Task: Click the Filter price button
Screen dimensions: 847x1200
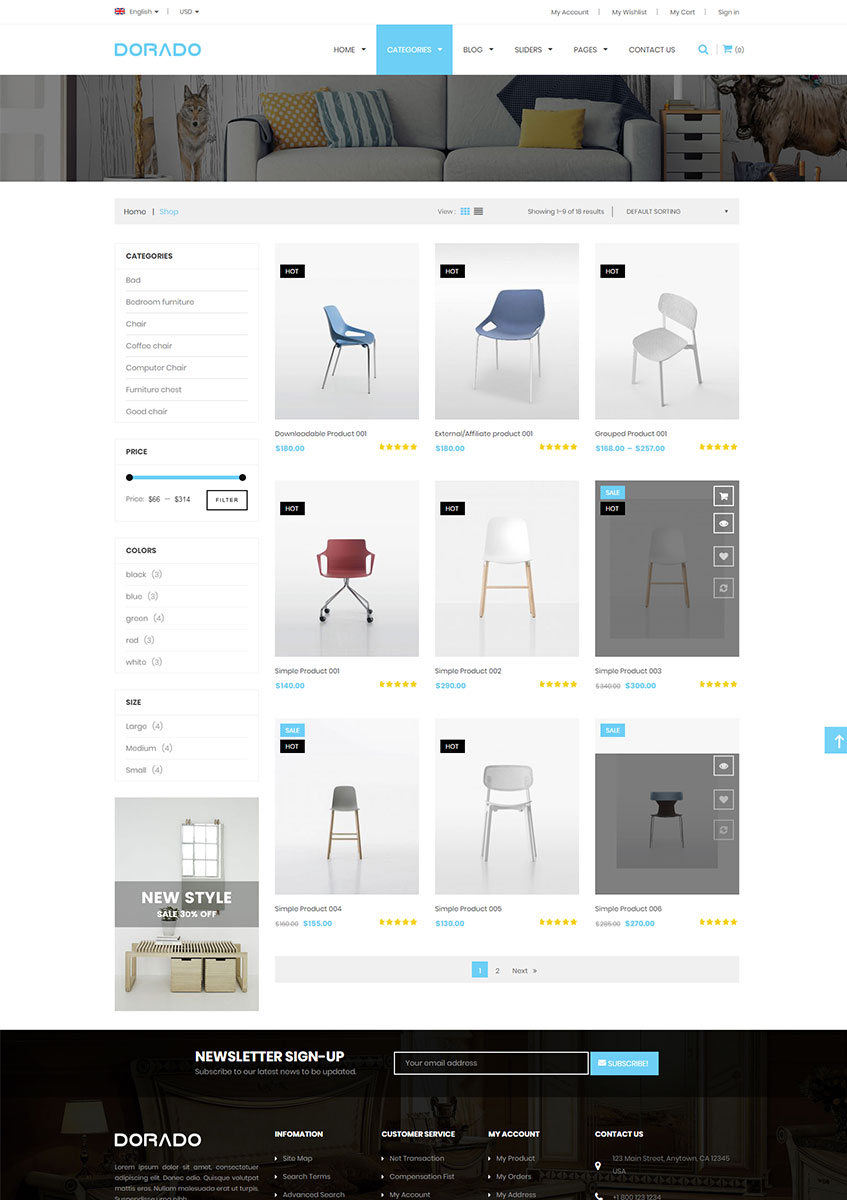Action: (x=227, y=500)
